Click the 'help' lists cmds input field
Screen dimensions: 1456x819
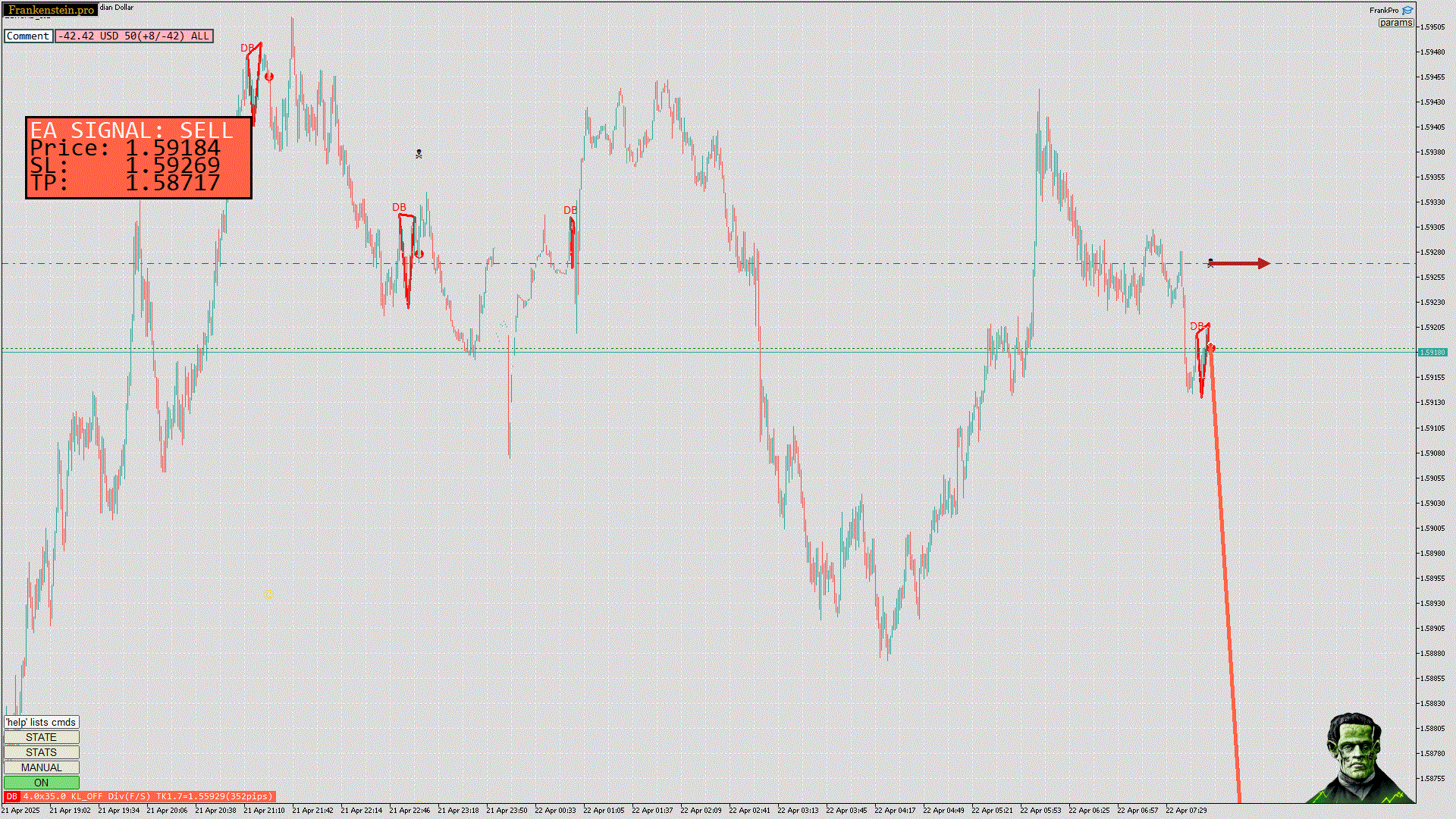(x=41, y=722)
